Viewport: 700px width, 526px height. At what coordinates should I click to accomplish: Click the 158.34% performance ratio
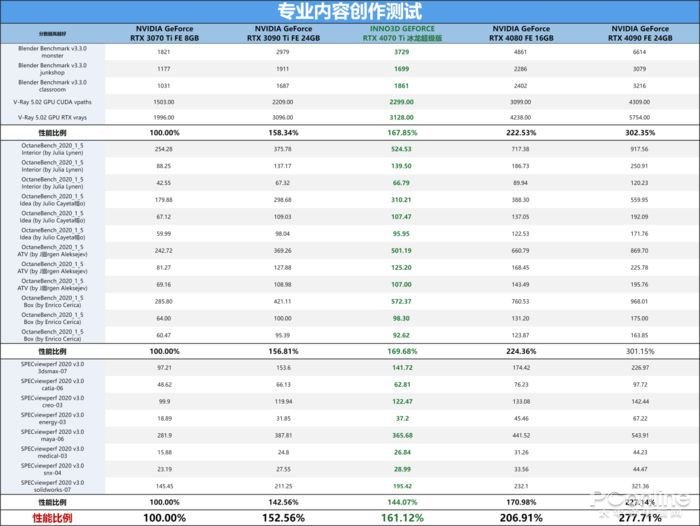tap(283, 133)
